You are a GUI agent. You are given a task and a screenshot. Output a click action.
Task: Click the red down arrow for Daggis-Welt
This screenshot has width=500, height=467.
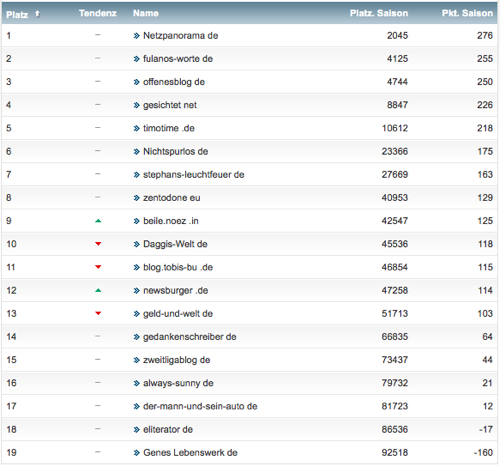98,244
